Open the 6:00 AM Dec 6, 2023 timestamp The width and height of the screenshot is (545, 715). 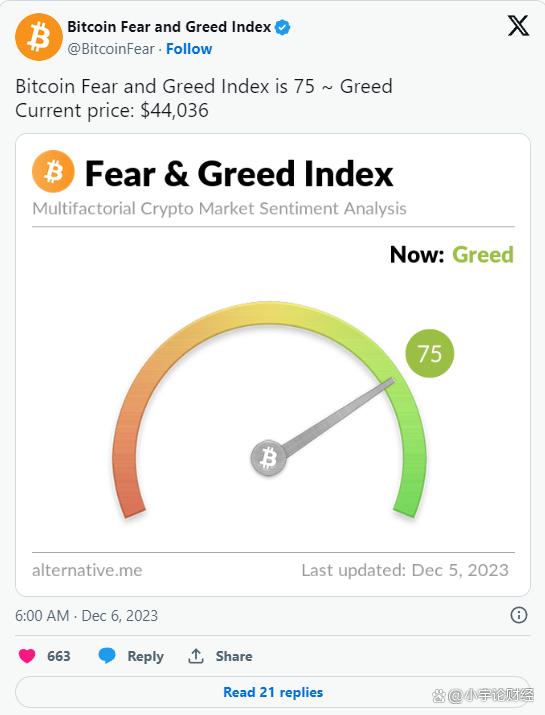coord(86,616)
